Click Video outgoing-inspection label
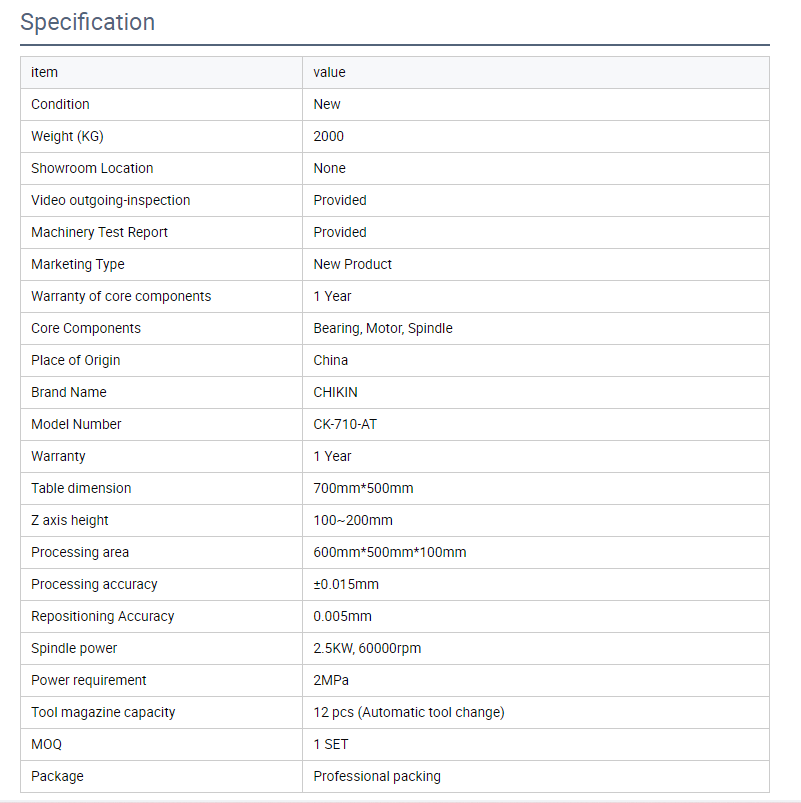 [111, 200]
